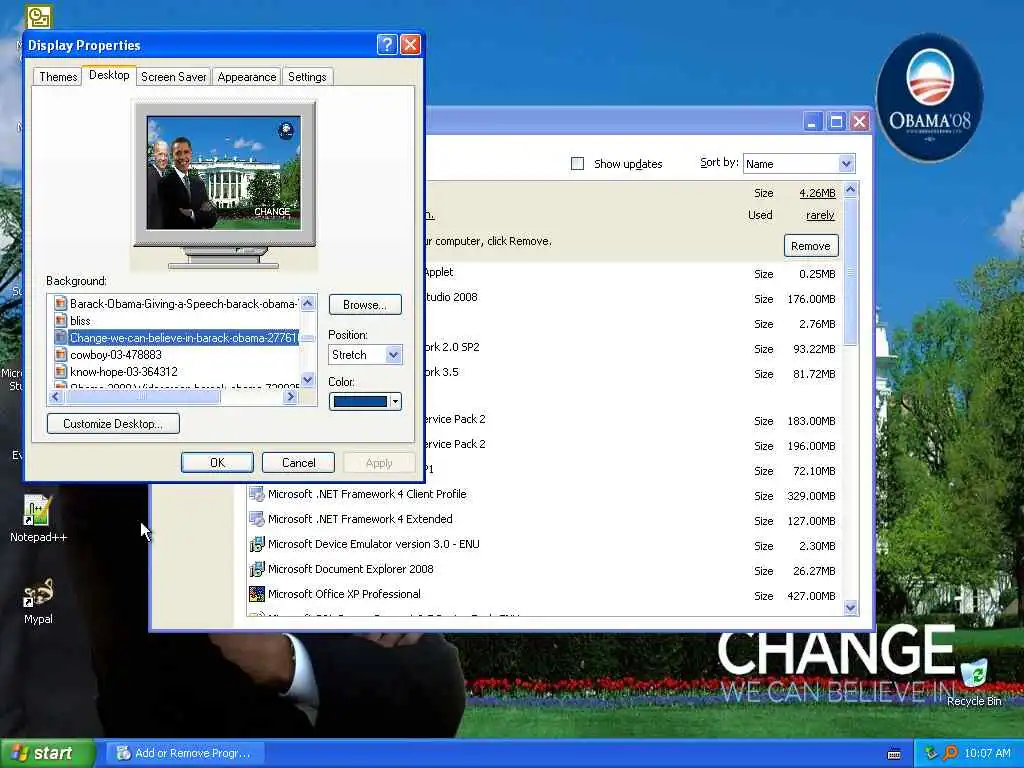Open the Appearance tab
This screenshot has height=768, width=1024.
tap(246, 76)
